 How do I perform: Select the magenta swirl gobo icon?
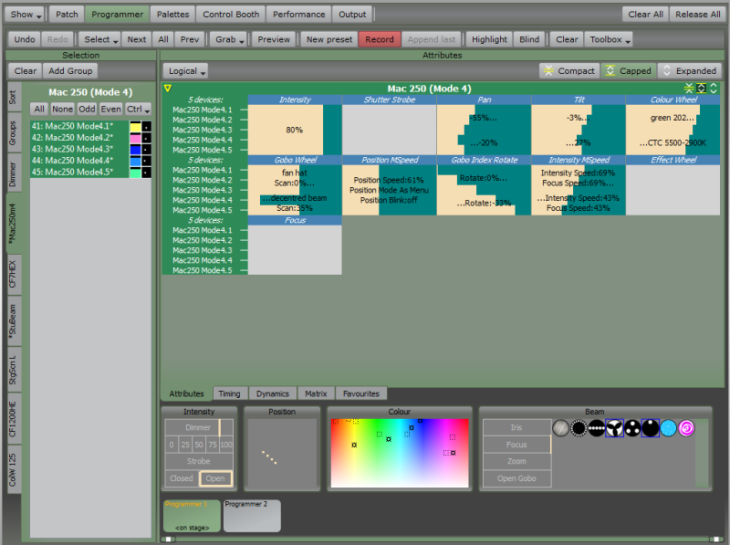686,428
